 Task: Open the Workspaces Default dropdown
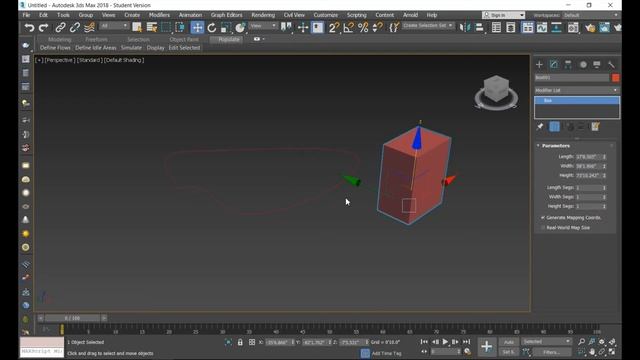(x=591, y=15)
